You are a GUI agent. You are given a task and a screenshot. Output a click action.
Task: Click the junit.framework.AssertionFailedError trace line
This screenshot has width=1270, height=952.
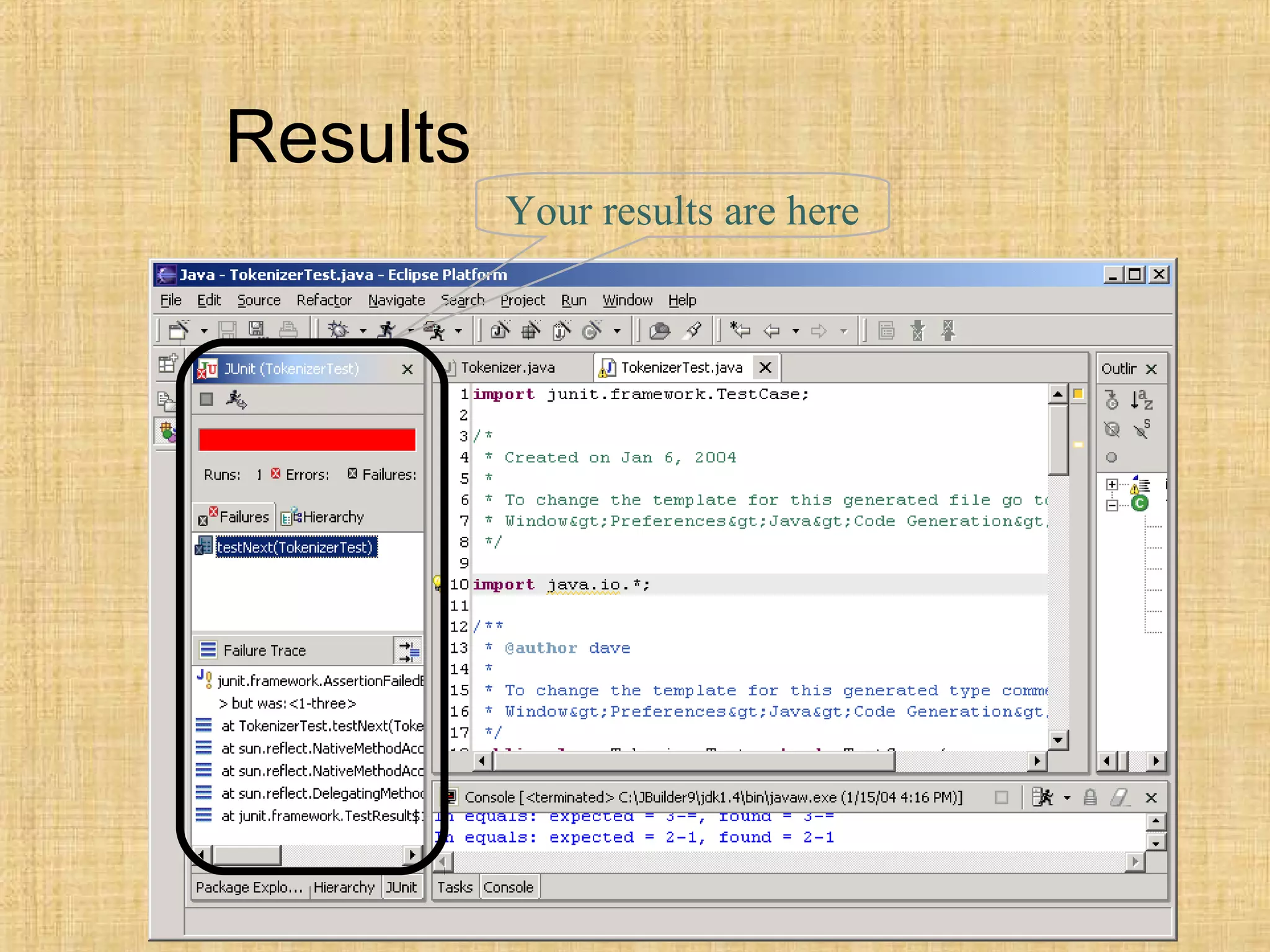pos(310,681)
